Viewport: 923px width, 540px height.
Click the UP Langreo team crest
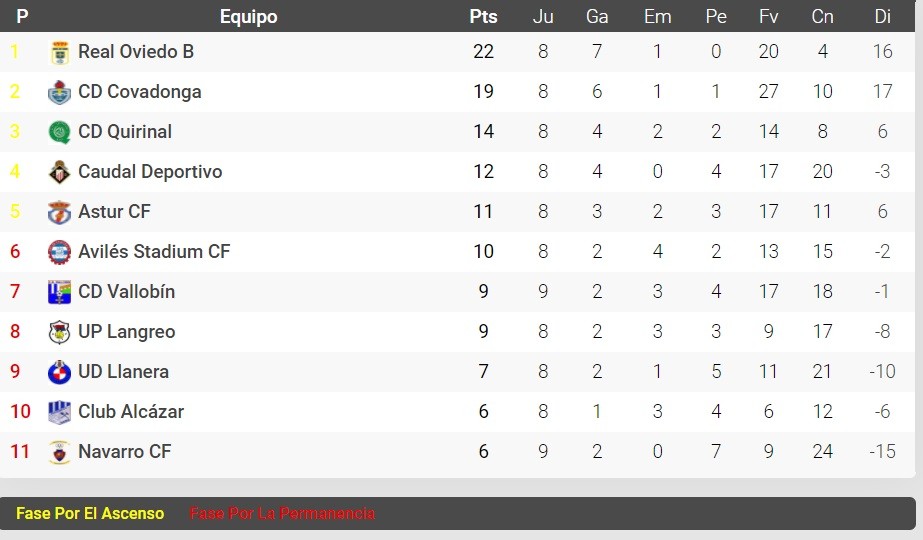click(x=59, y=333)
